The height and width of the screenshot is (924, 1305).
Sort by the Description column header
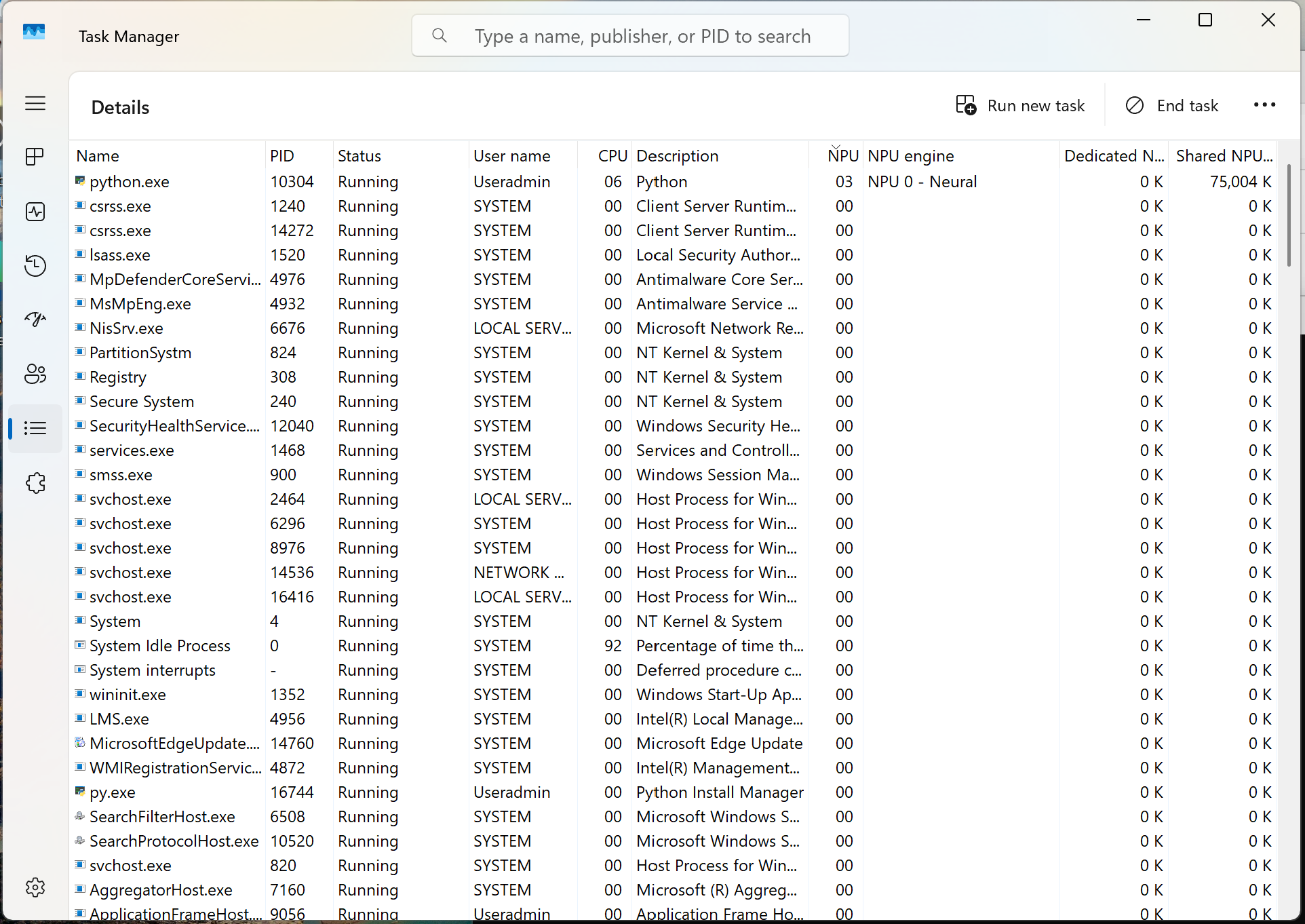click(720, 156)
